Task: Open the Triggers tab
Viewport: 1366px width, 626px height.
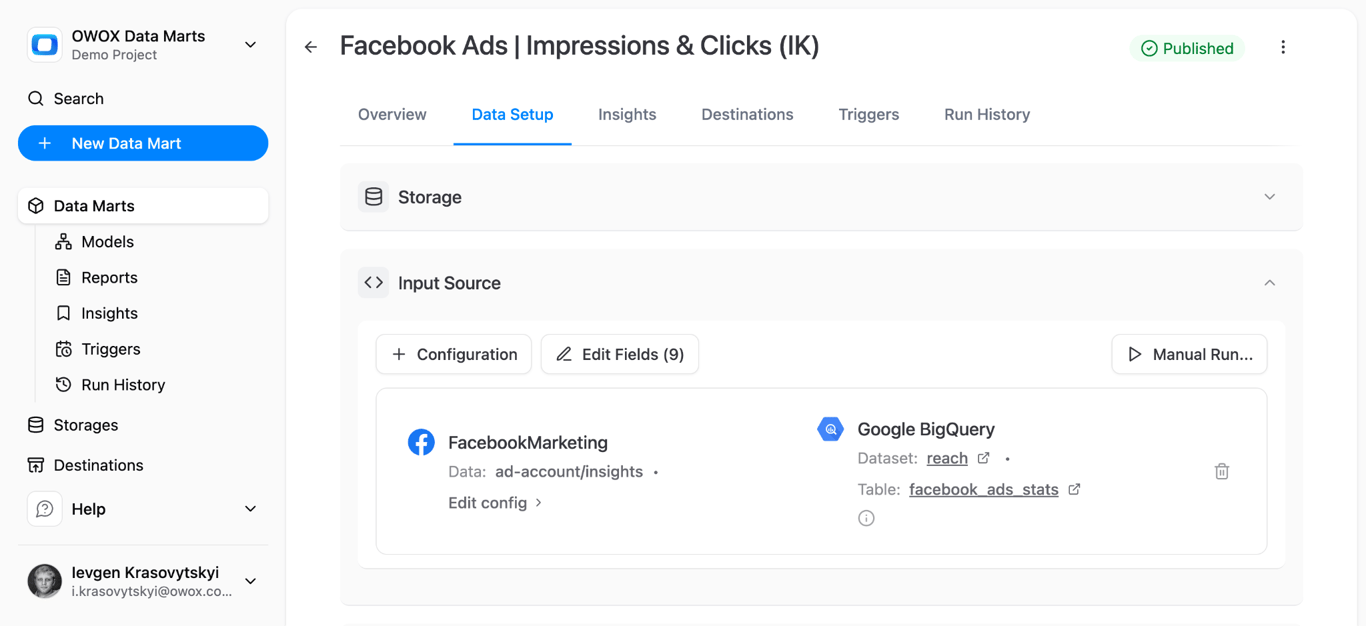Action: point(869,114)
